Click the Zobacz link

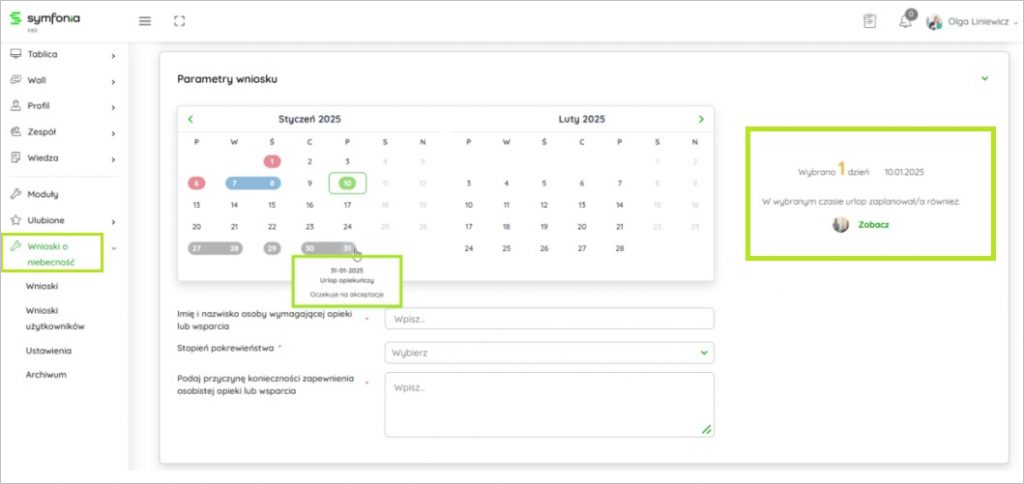point(873,225)
